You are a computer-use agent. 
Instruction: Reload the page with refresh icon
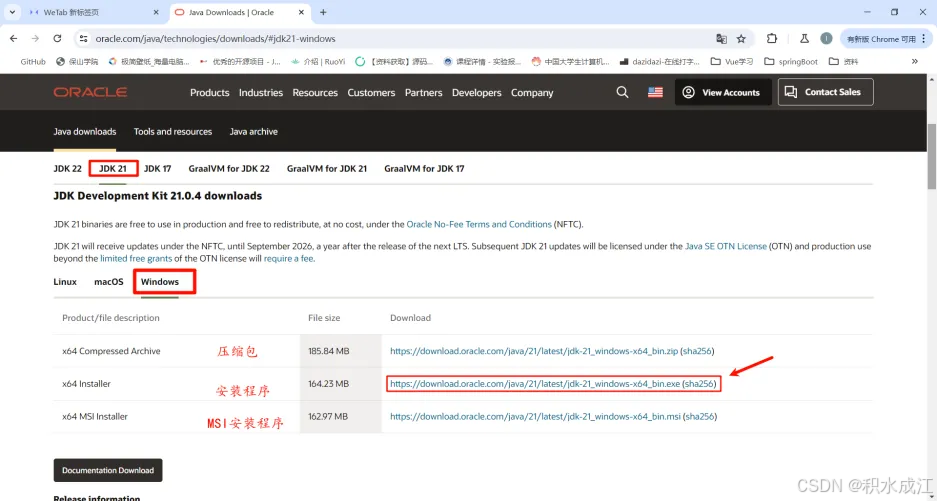(x=57, y=38)
